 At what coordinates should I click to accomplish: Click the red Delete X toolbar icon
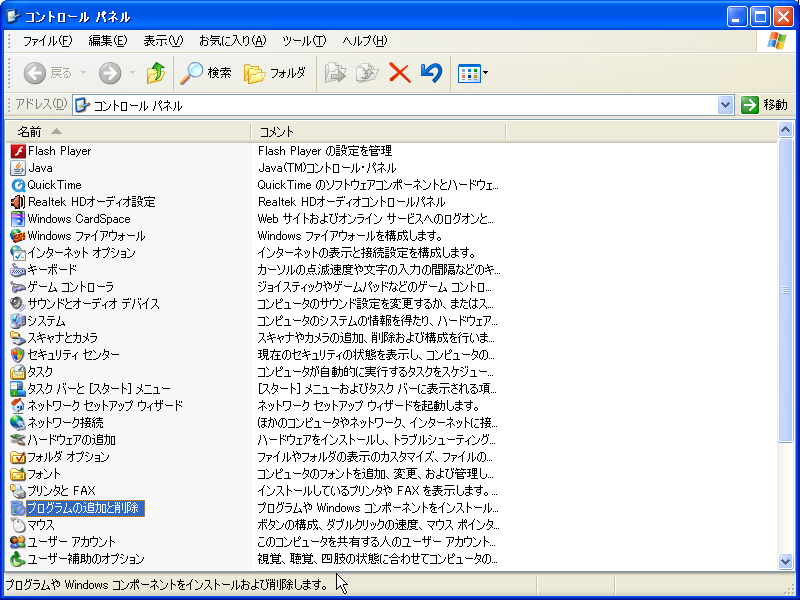pyautogui.click(x=399, y=73)
